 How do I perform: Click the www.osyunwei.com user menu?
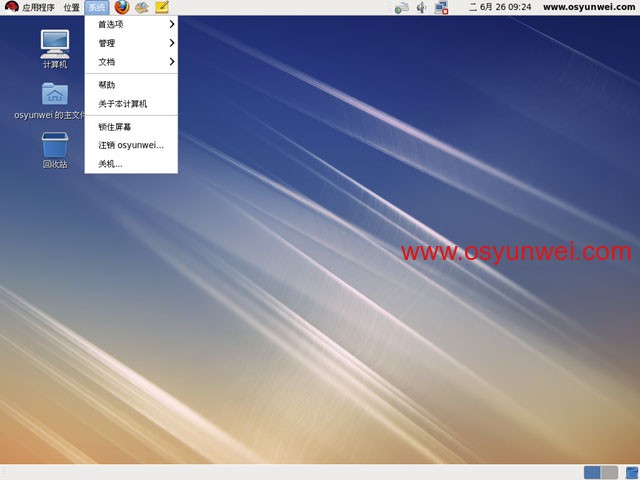pyautogui.click(x=589, y=7)
